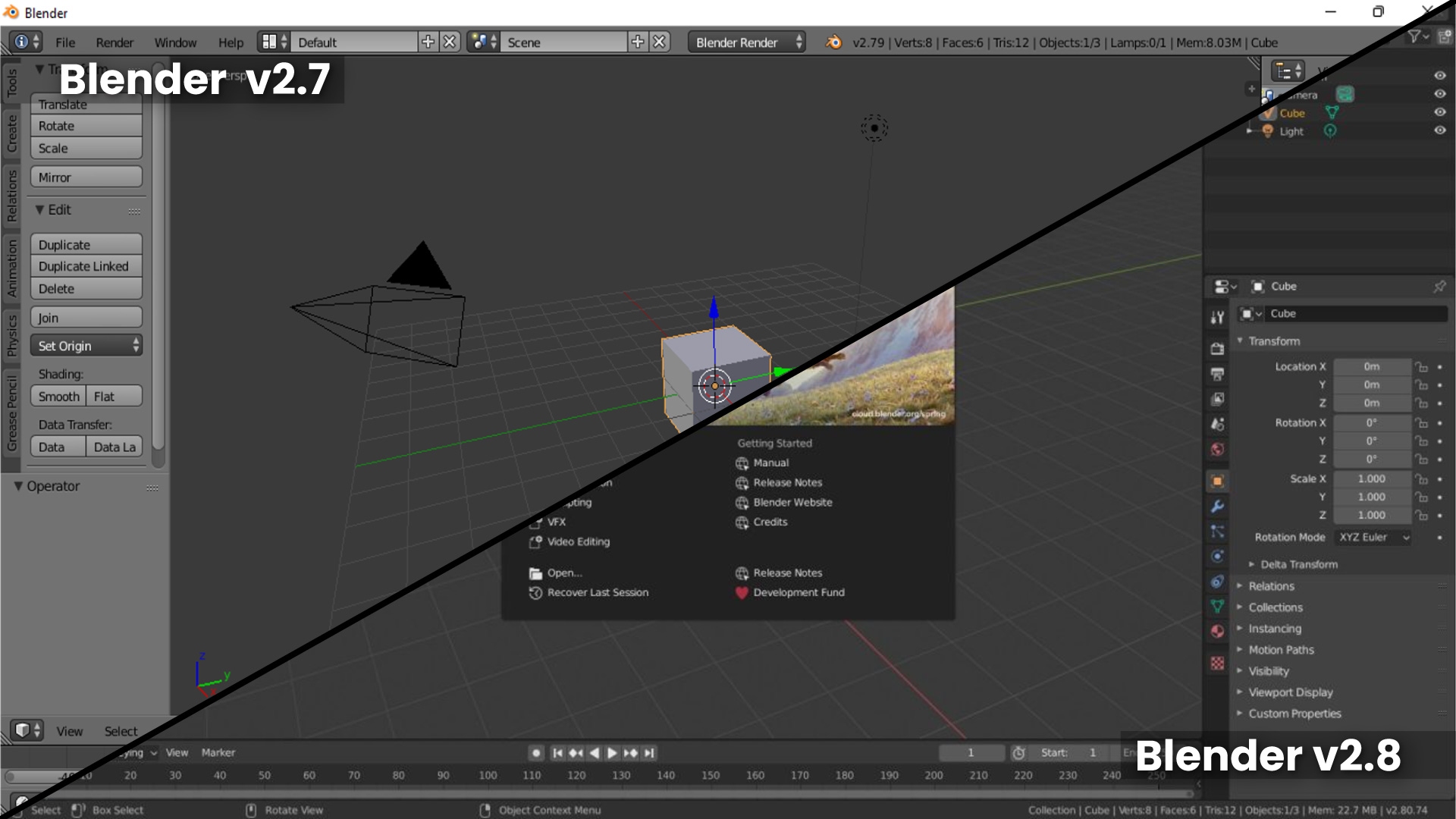
Task: Open the timeline Marker menu
Action: pyautogui.click(x=218, y=753)
